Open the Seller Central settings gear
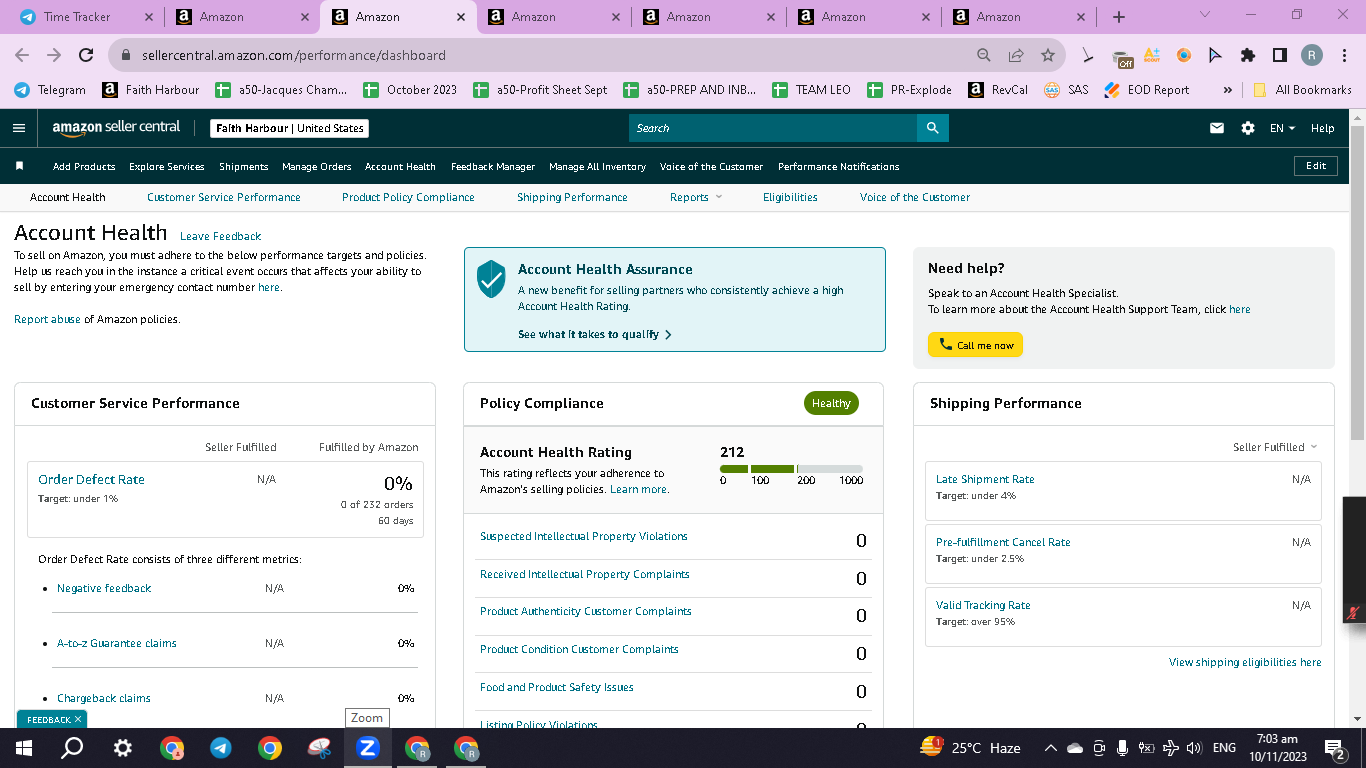The width and height of the screenshot is (1366, 768). point(1247,128)
